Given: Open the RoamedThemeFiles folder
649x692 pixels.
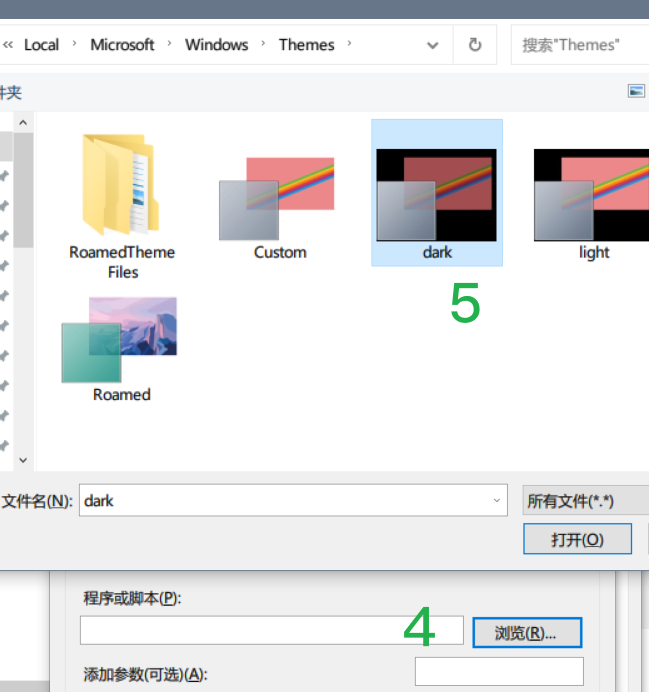Looking at the screenshot, I should (122, 206).
